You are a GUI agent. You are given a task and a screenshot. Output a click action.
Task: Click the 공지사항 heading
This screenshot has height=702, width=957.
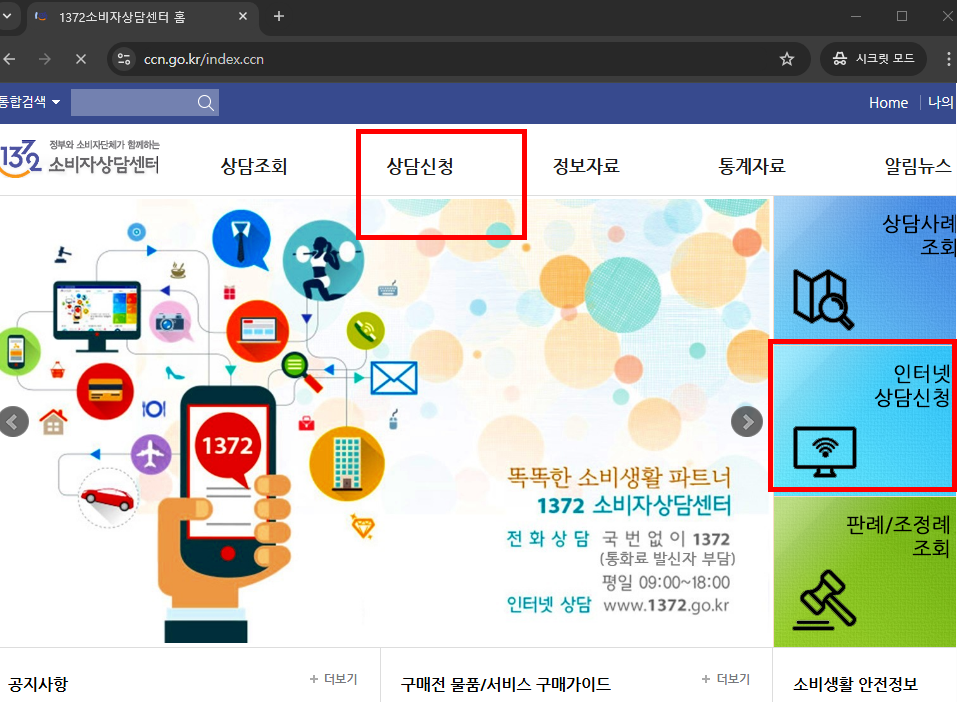[38, 684]
